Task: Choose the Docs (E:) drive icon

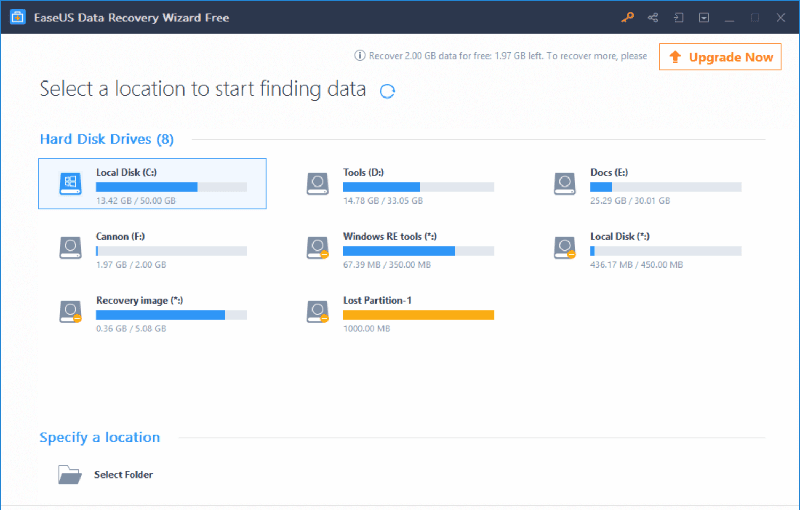Action: tap(566, 184)
